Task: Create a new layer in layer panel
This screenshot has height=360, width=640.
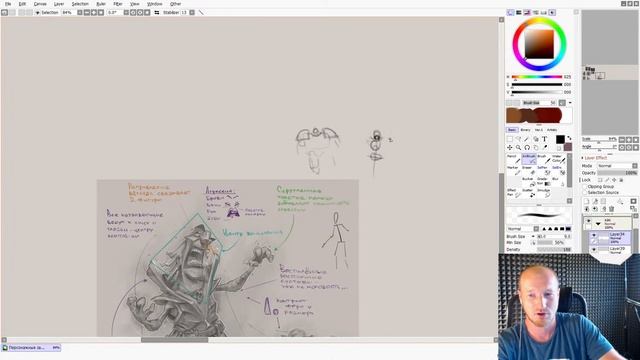Action: [587, 202]
